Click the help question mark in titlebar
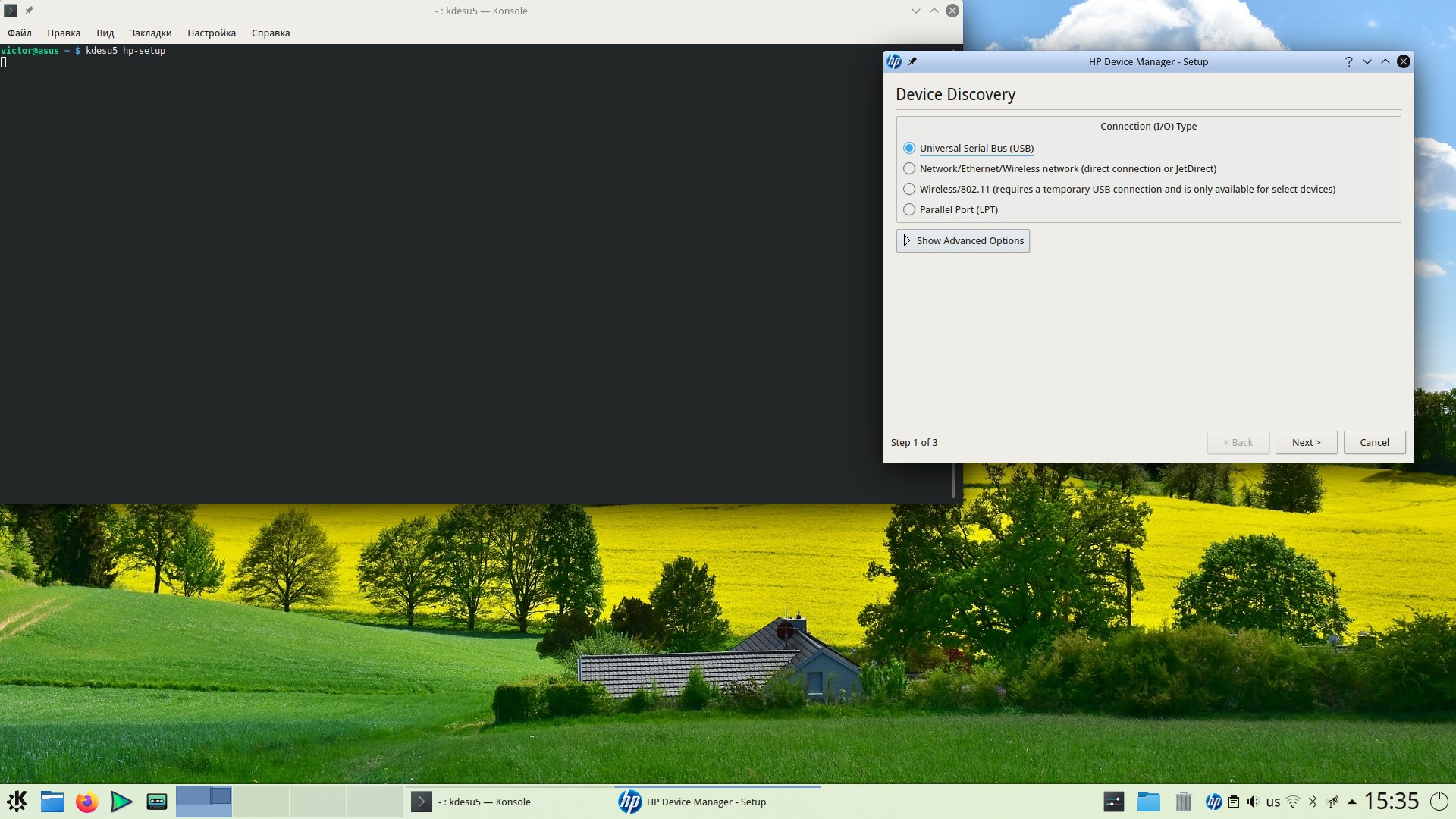The image size is (1456, 819). coord(1348,61)
